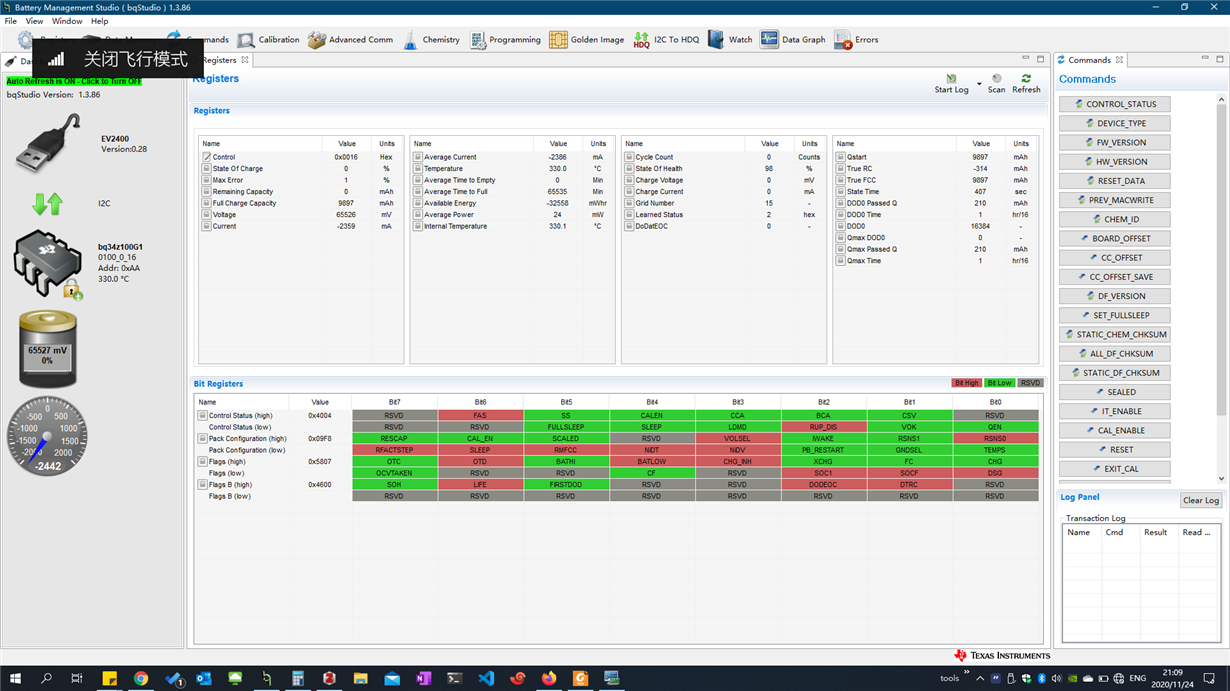Click the Scan registers icon

coord(996,84)
